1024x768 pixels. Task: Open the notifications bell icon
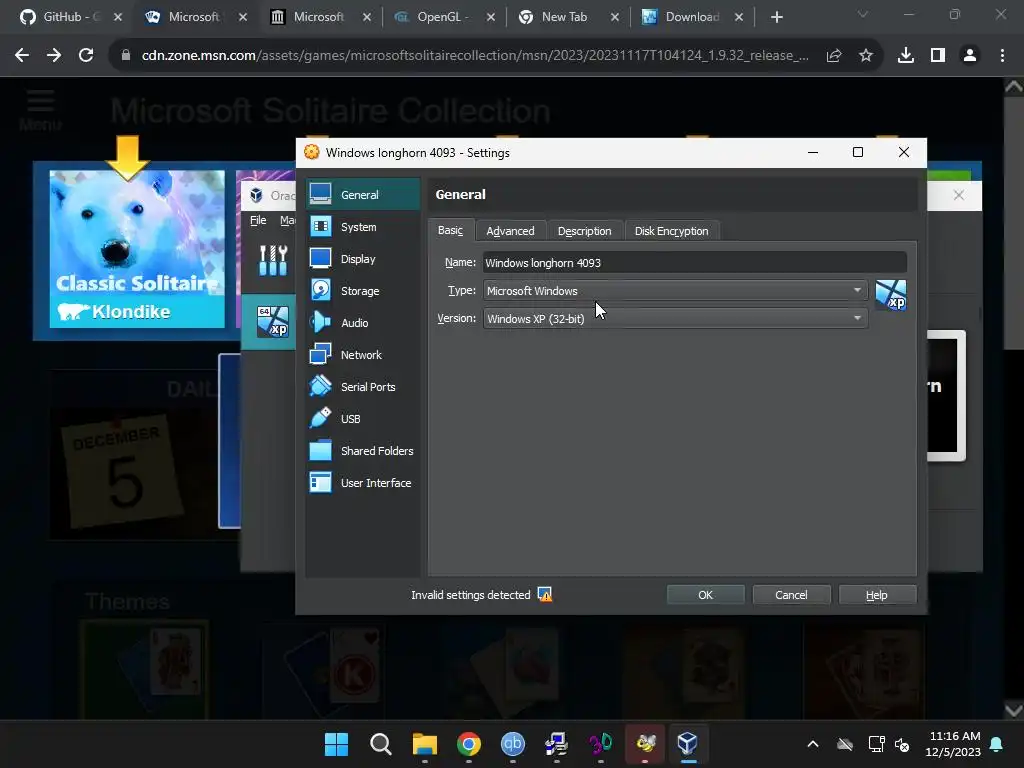pyautogui.click(x=997, y=744)
